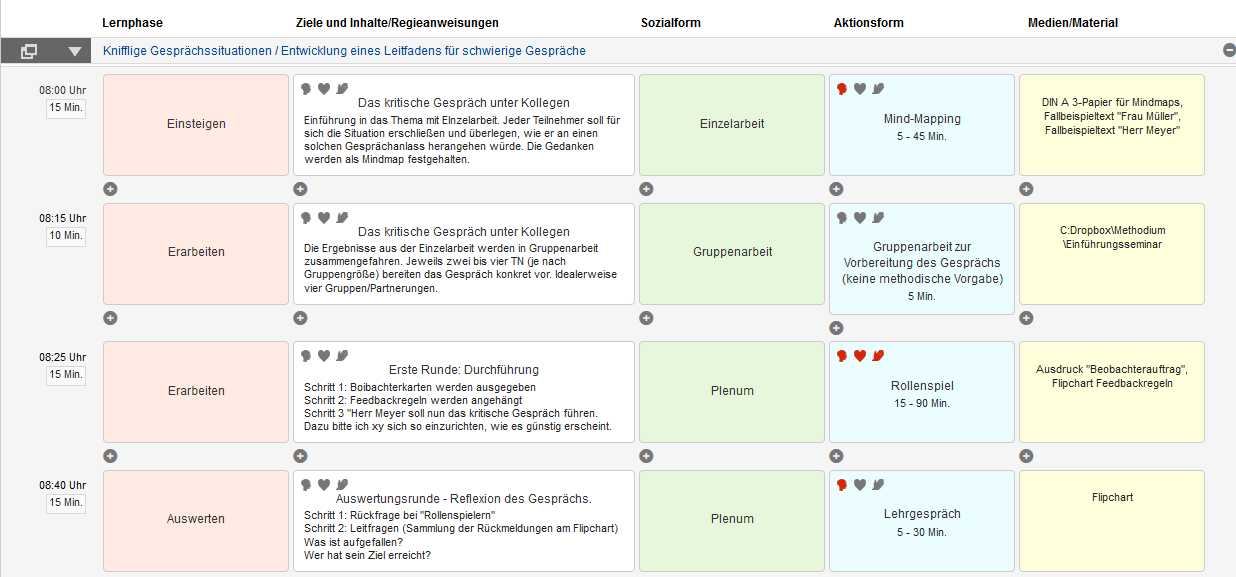Click the Medien/Material column header
Viewport: 1236px width, 577px height.
click(x=1072, y=23)
